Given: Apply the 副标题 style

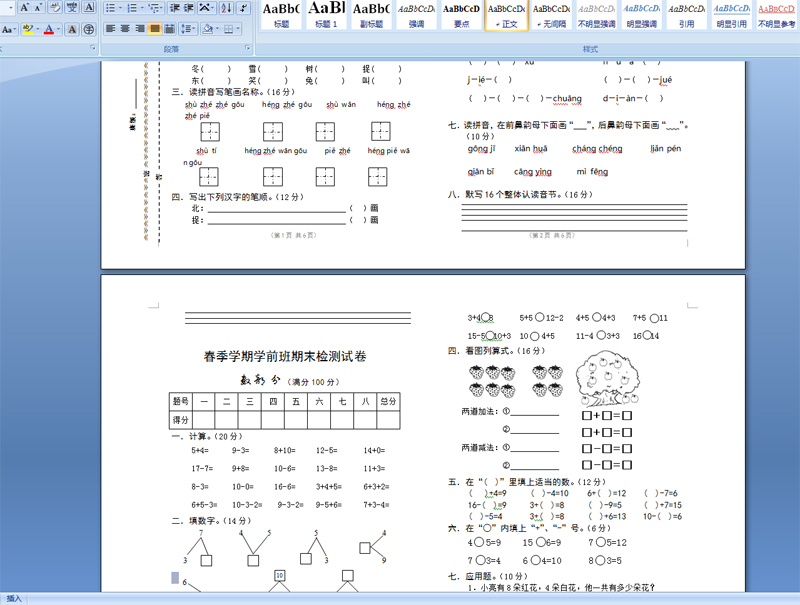Looking at the screenshot, I should point(371,15).
